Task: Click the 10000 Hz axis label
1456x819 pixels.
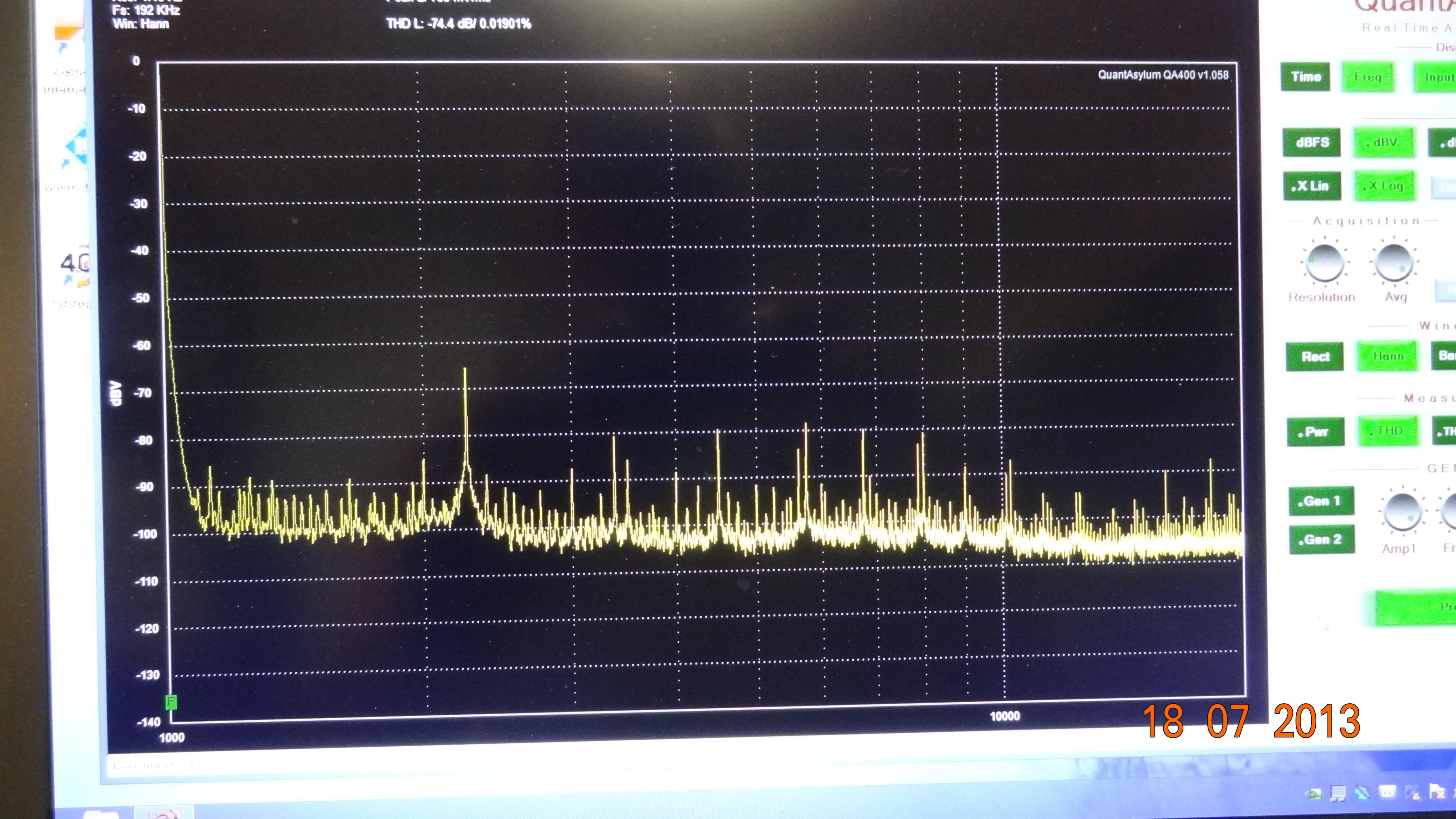Action: [x=1005, y=716]
